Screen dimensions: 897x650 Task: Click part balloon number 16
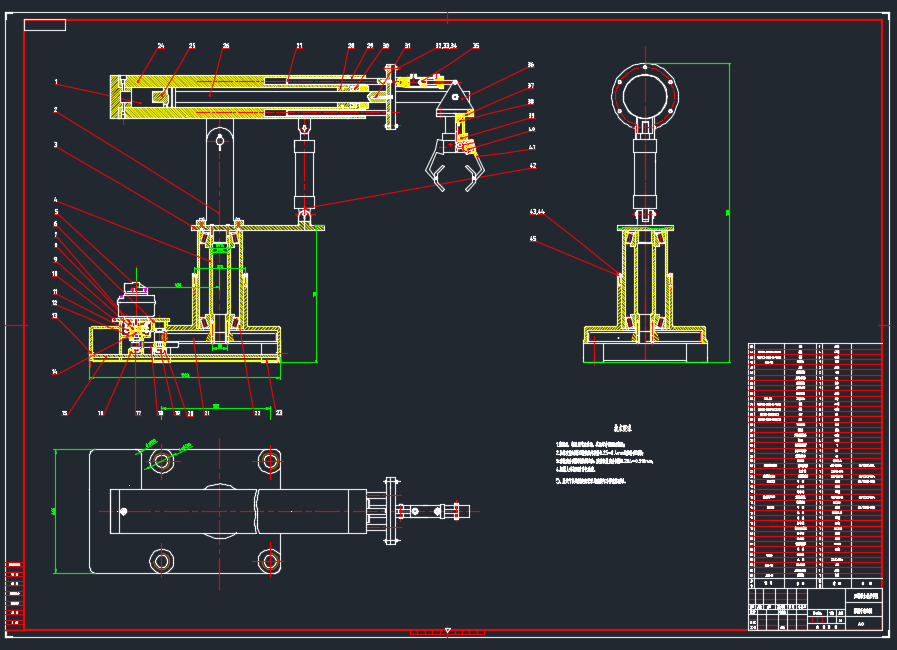(x=101, y=413)
